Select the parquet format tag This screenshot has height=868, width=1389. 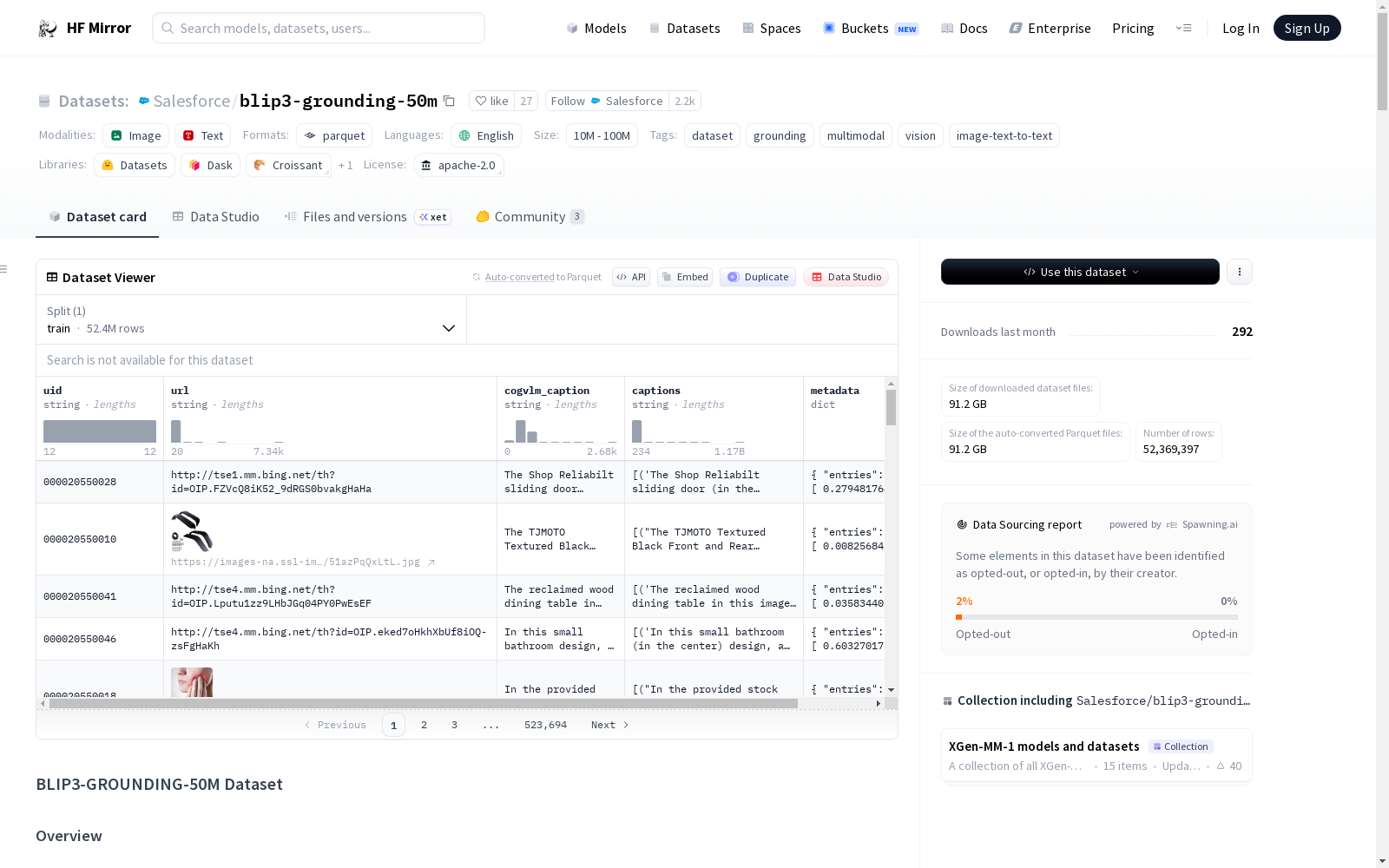[334, 135]
